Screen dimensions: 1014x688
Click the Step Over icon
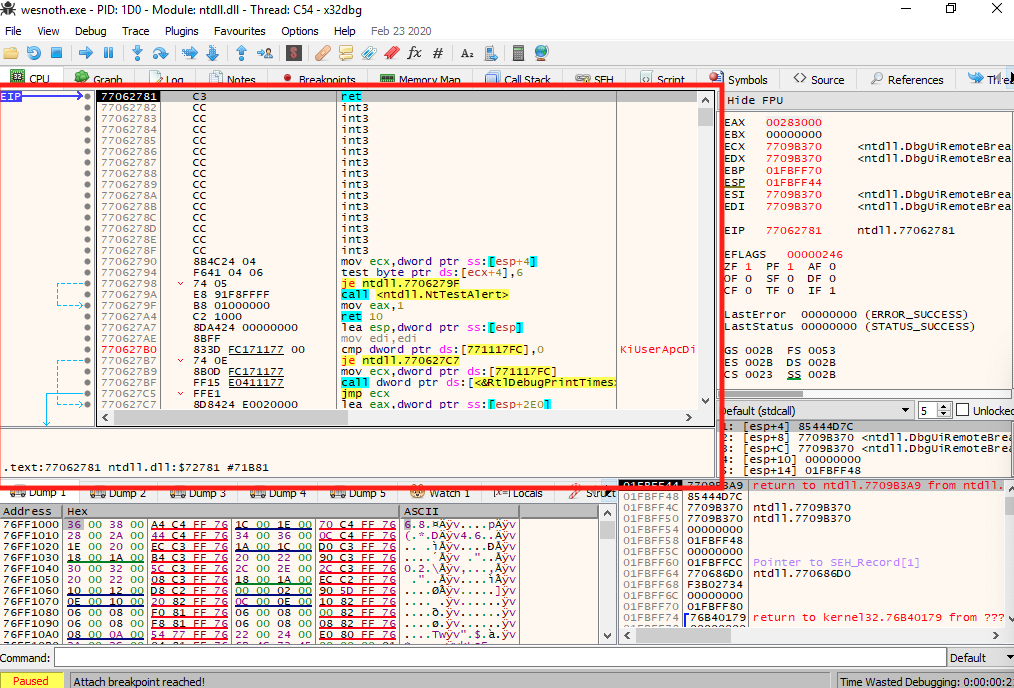[x=160, y=53]
